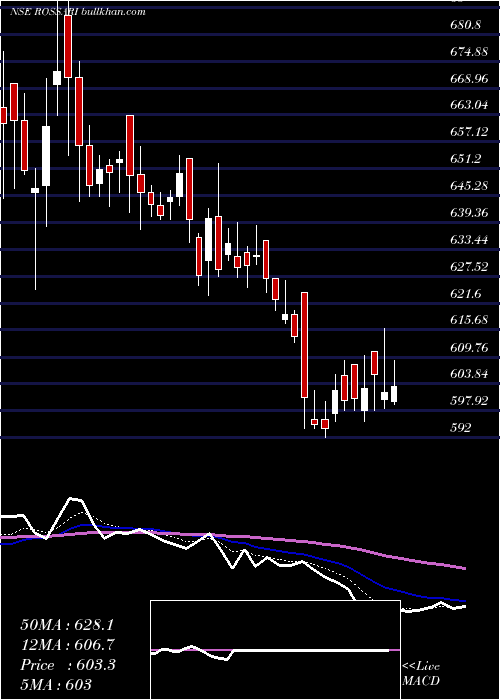Click the NSE ROSSARI bullkhan.com title
Viewport: 500px width, 700px height.
[x=78, y=12]
